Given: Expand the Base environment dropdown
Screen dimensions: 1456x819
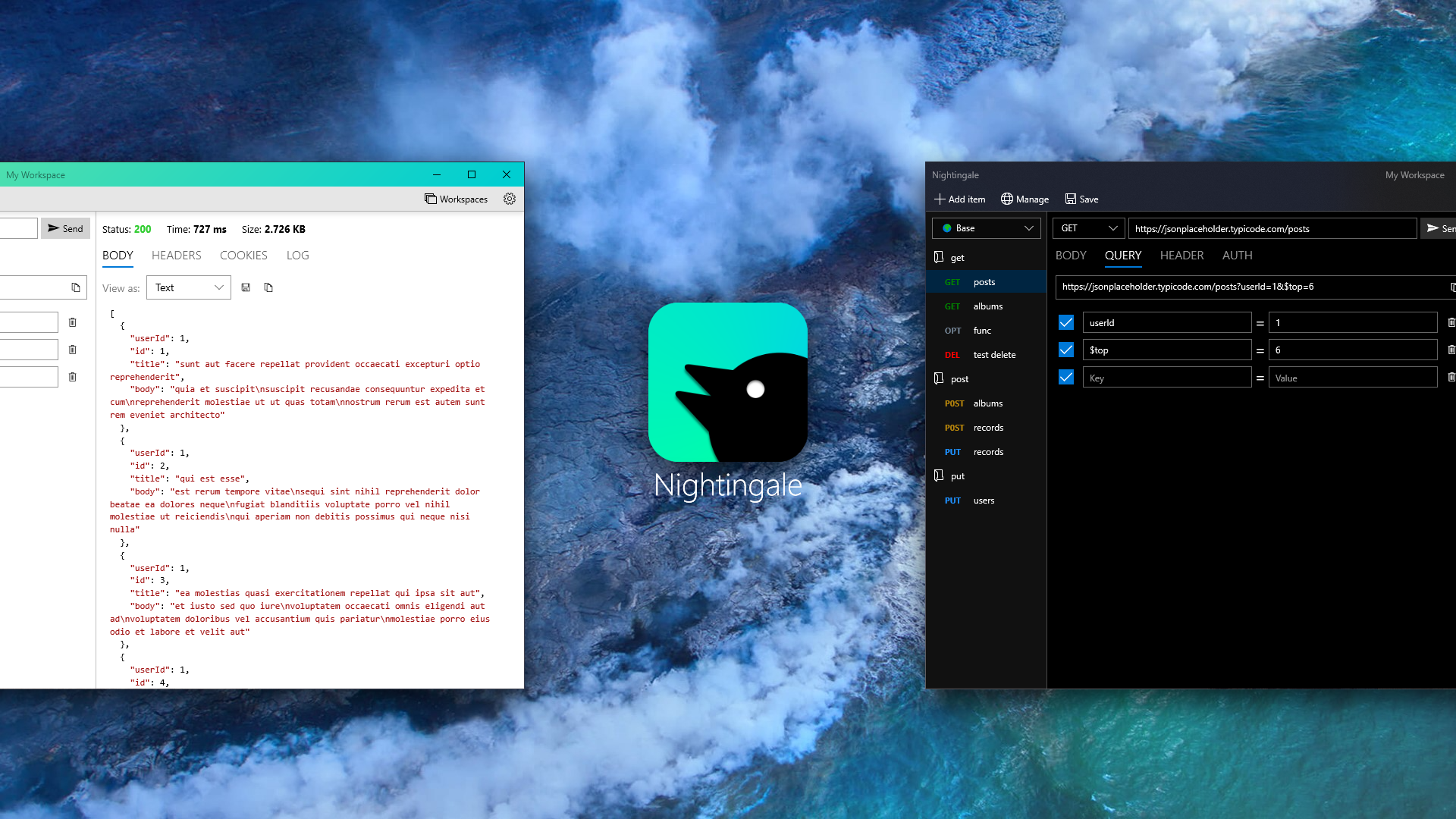Looking at the screenshot, I should (987, 228).
